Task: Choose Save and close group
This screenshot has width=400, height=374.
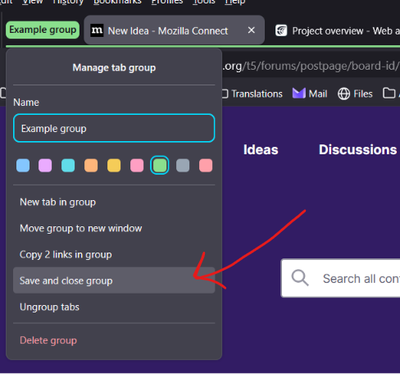Action: [x=114, y=281]
